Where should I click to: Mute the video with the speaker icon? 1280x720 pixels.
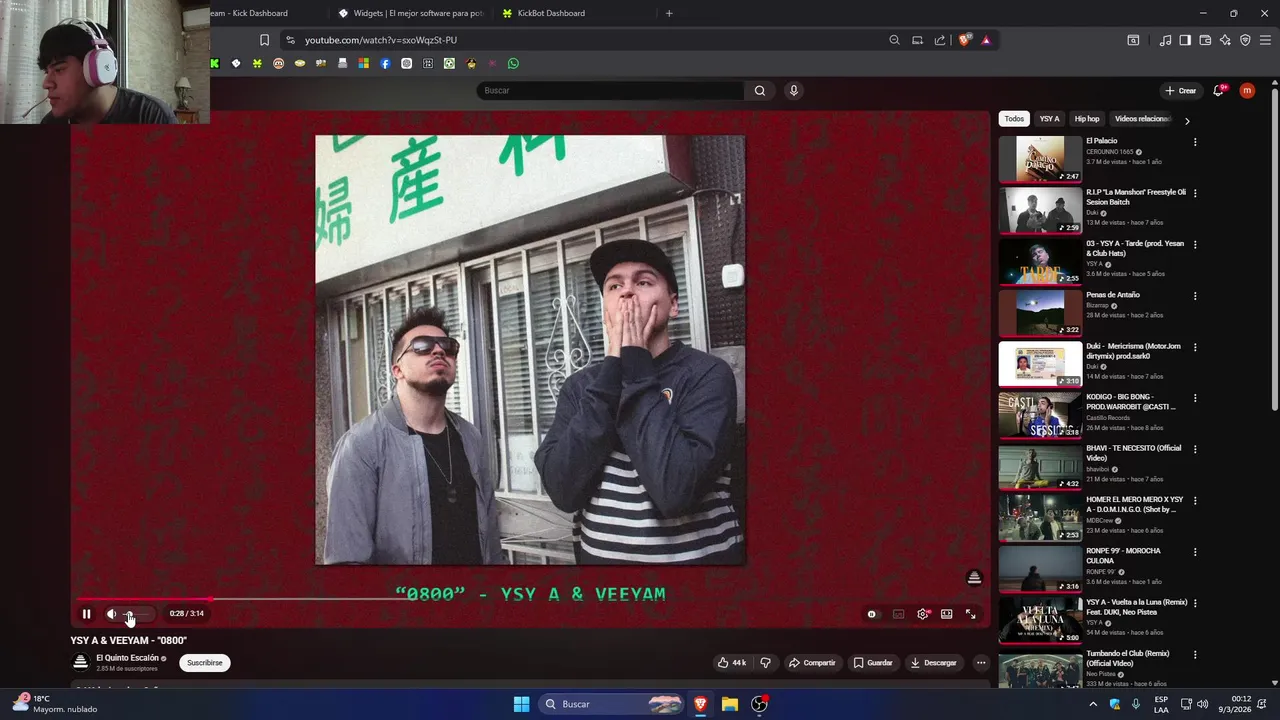pyautogui.click(x=111, y=614)
